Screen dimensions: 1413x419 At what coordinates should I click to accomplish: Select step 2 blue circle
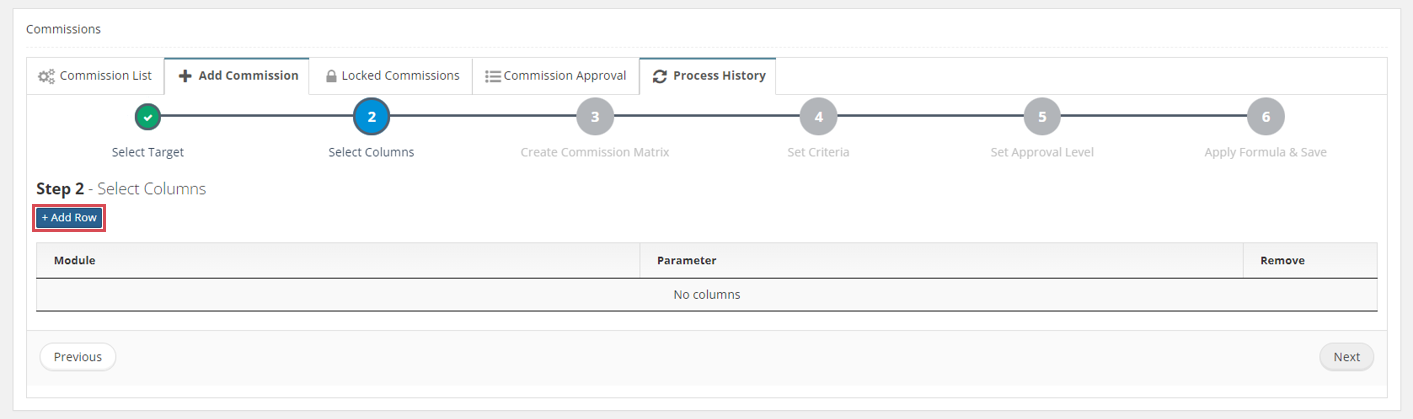(x=371, y=117)
